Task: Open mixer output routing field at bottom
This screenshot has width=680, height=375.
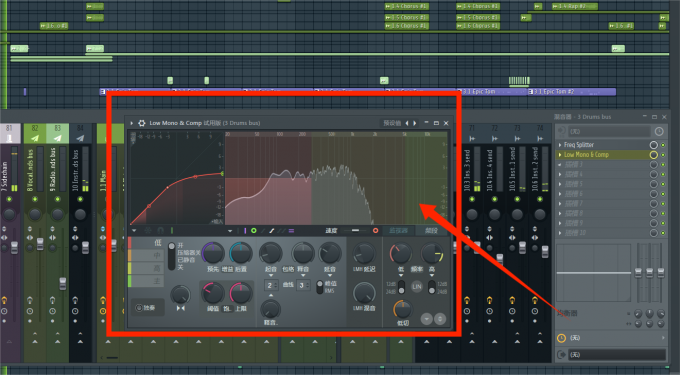Action: (616, 355)
